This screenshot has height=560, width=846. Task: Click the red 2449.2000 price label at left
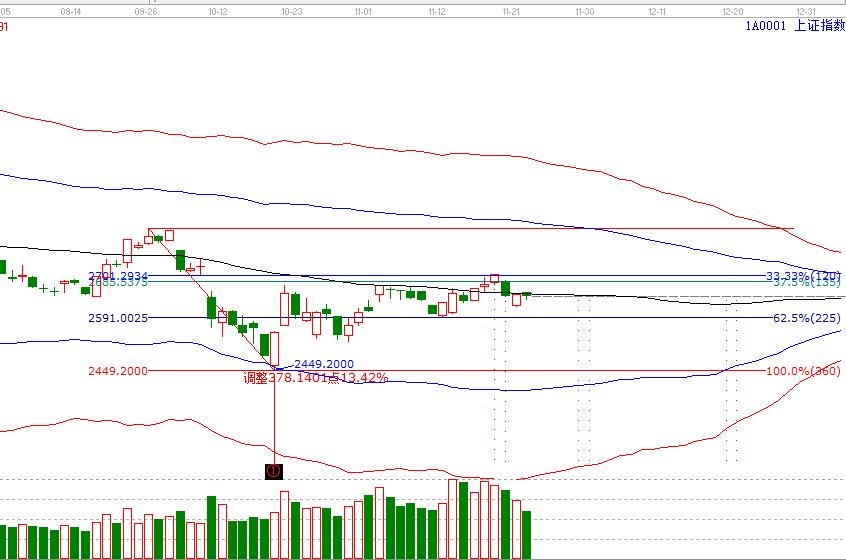[118, 371]
